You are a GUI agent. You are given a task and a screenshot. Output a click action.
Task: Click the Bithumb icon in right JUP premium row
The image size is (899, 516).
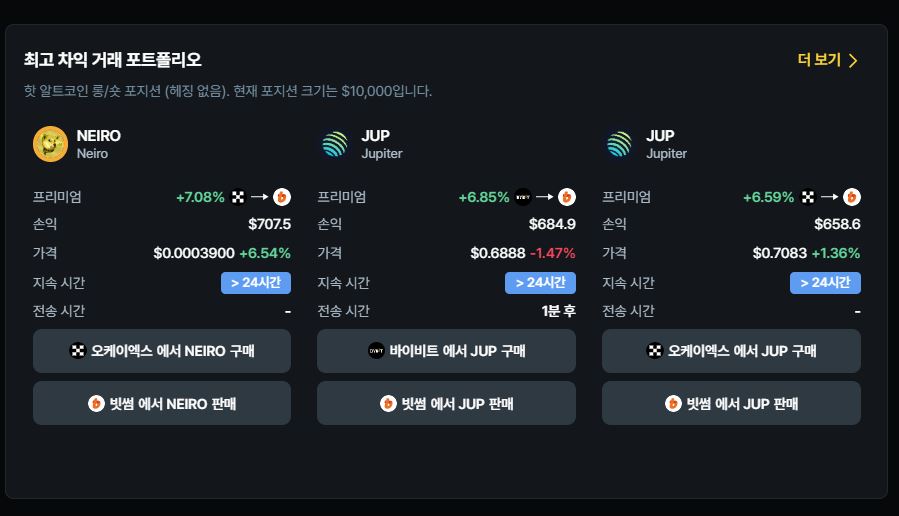pyautogui.click(x=851, y=197)
